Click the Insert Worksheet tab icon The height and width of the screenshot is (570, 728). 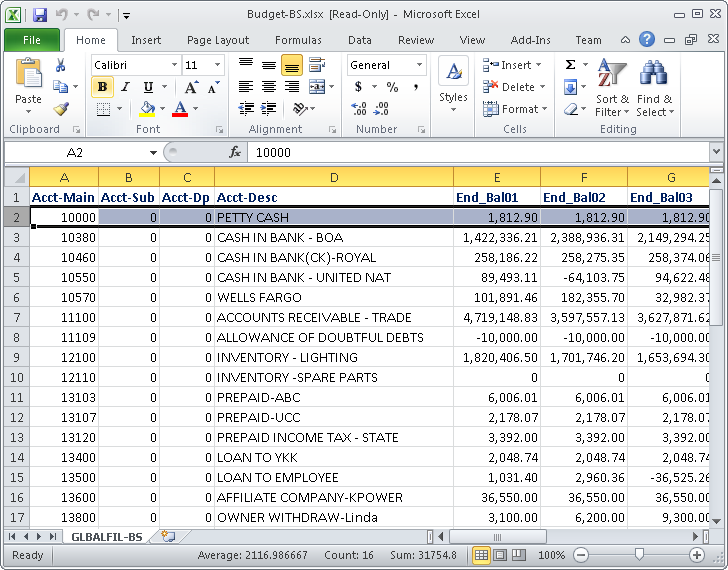coord(168,537)
